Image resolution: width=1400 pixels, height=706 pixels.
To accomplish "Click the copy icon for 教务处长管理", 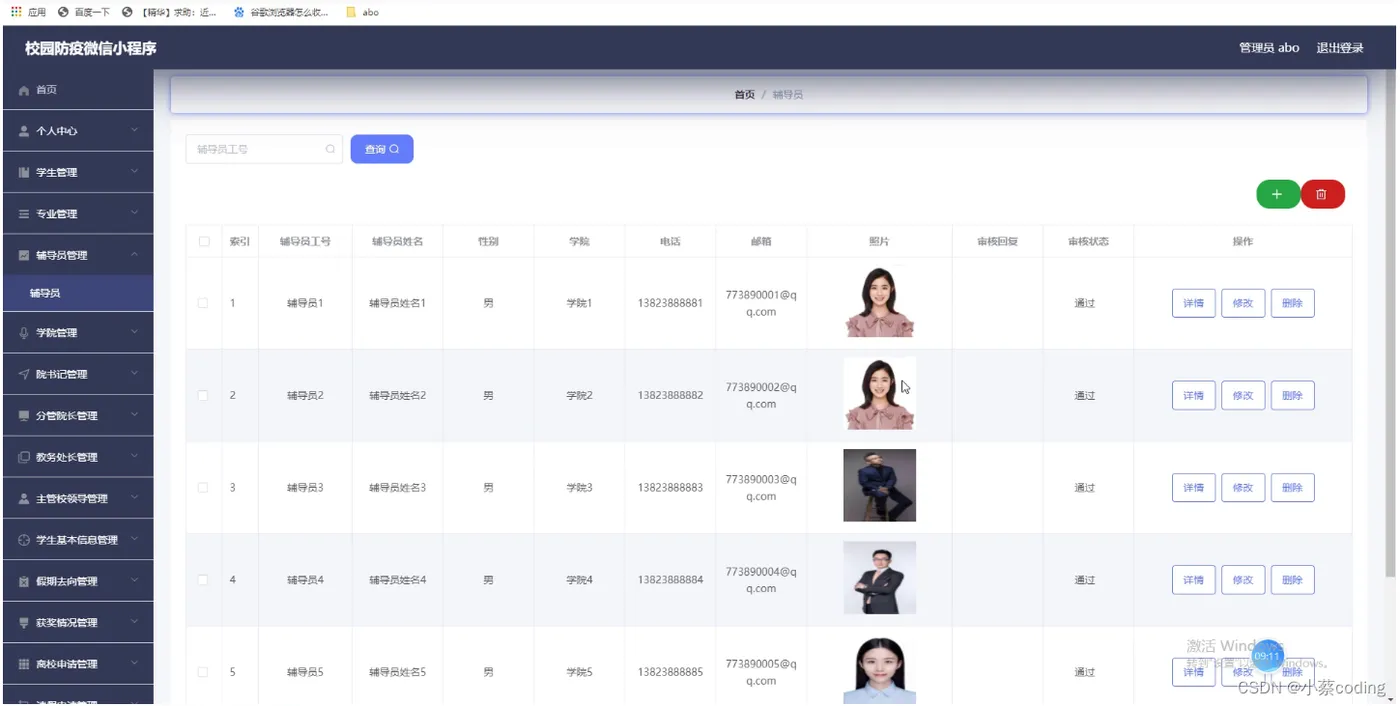I will pyautogui.click(x=24, y=457).
